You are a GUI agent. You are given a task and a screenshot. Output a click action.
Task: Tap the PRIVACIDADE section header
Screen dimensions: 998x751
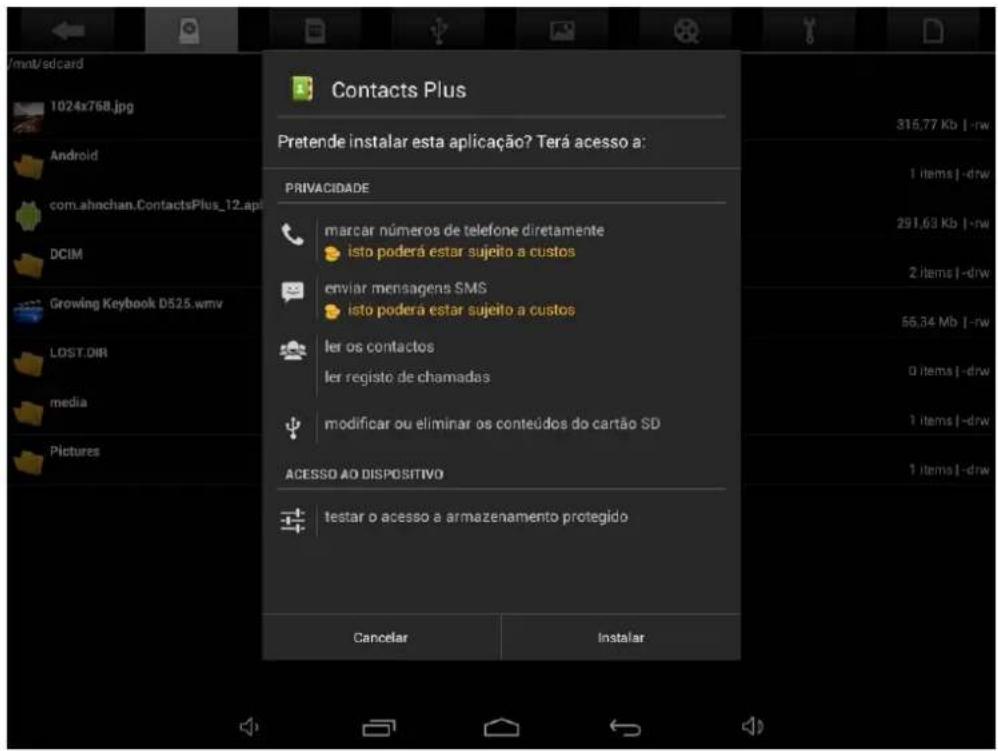coord(327,188)
